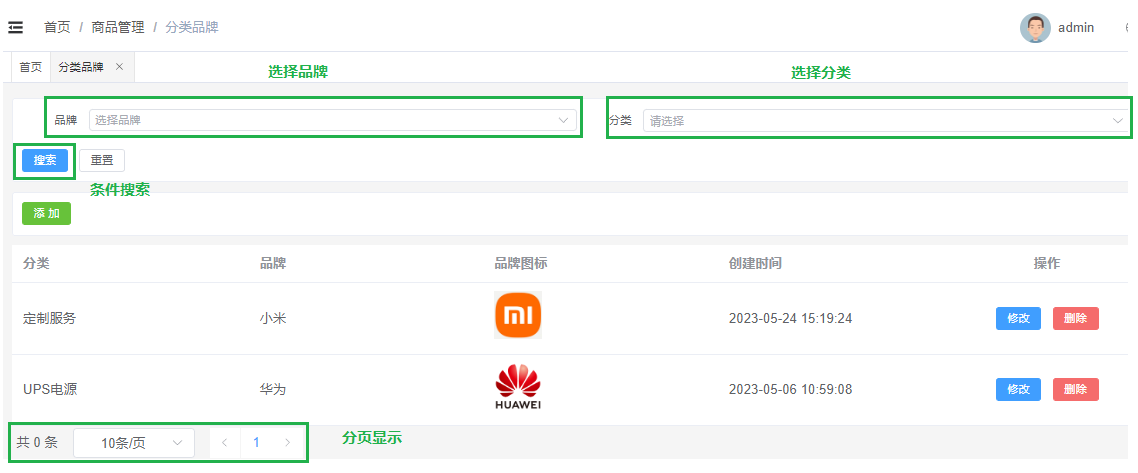Edit the 小米 row with 修改
1138x473 pixels.
pos(1018,318)
